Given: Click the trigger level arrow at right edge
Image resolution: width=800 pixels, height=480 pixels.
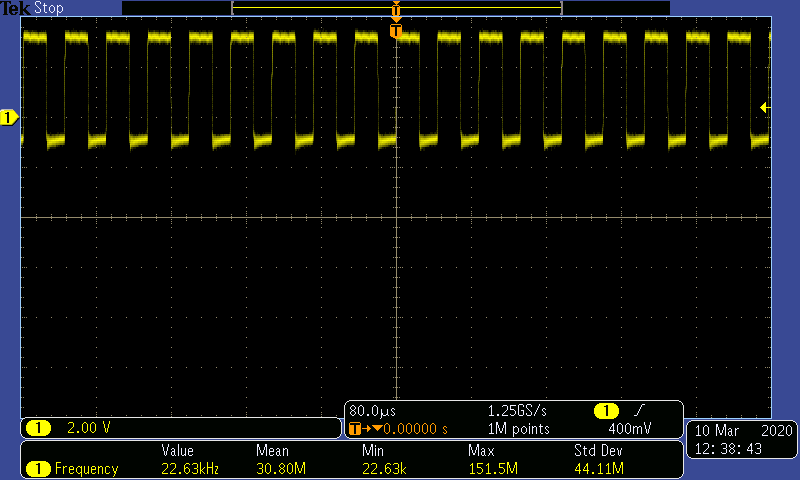Looking at the screenshot, I should point(765,108).
